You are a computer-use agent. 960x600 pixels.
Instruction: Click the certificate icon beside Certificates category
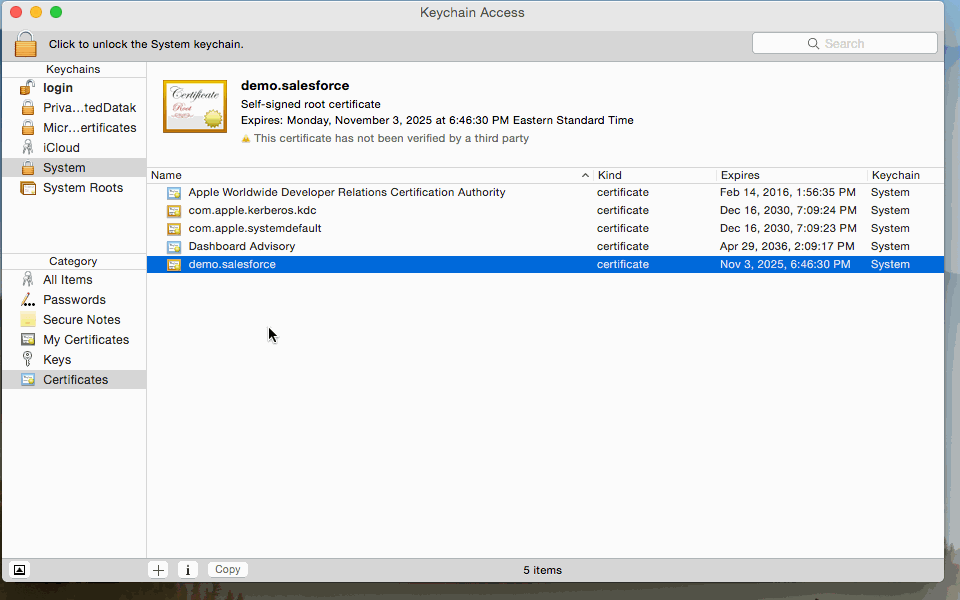coord(28,380)
